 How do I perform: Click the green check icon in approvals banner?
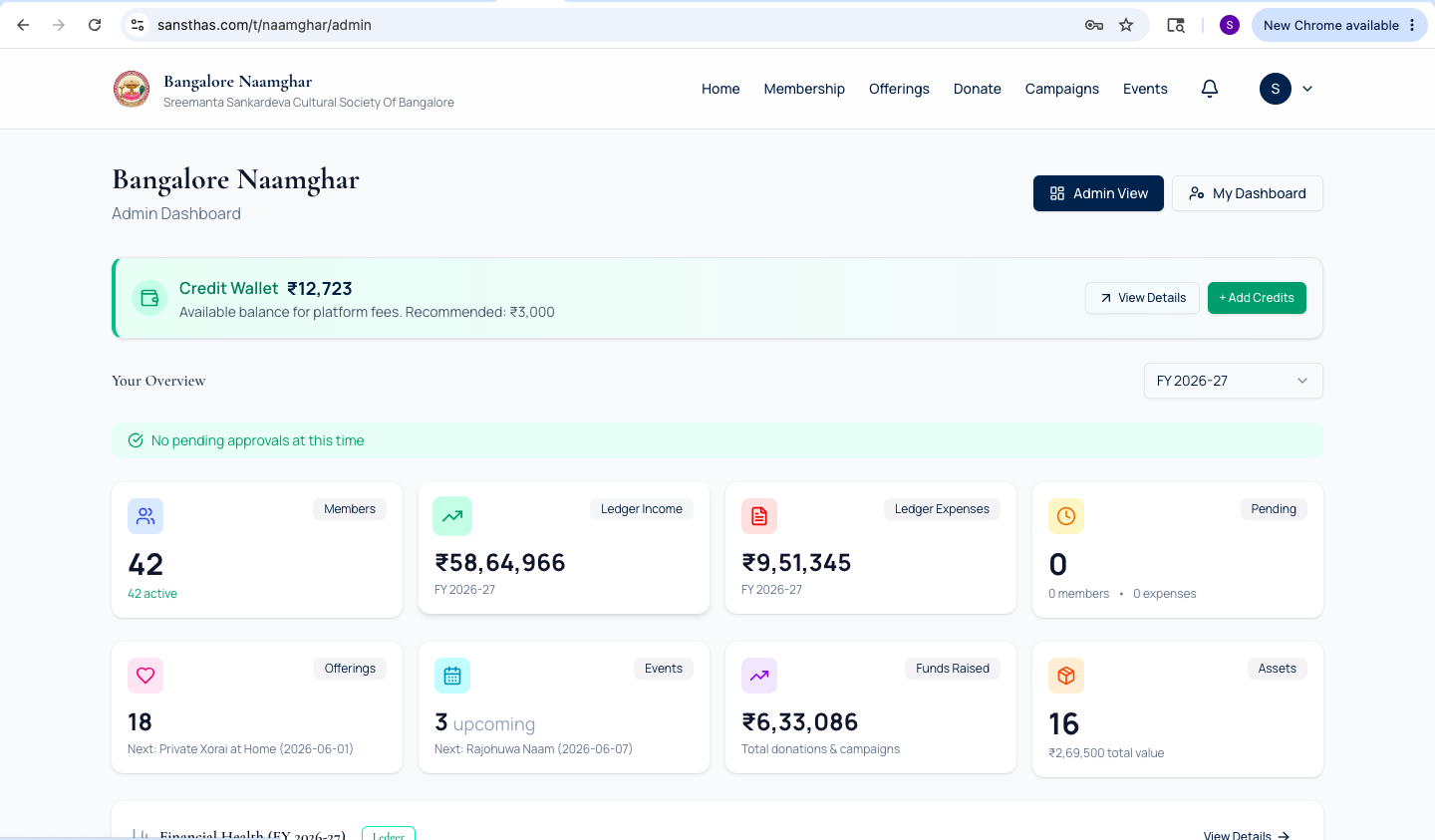point(136,440)
